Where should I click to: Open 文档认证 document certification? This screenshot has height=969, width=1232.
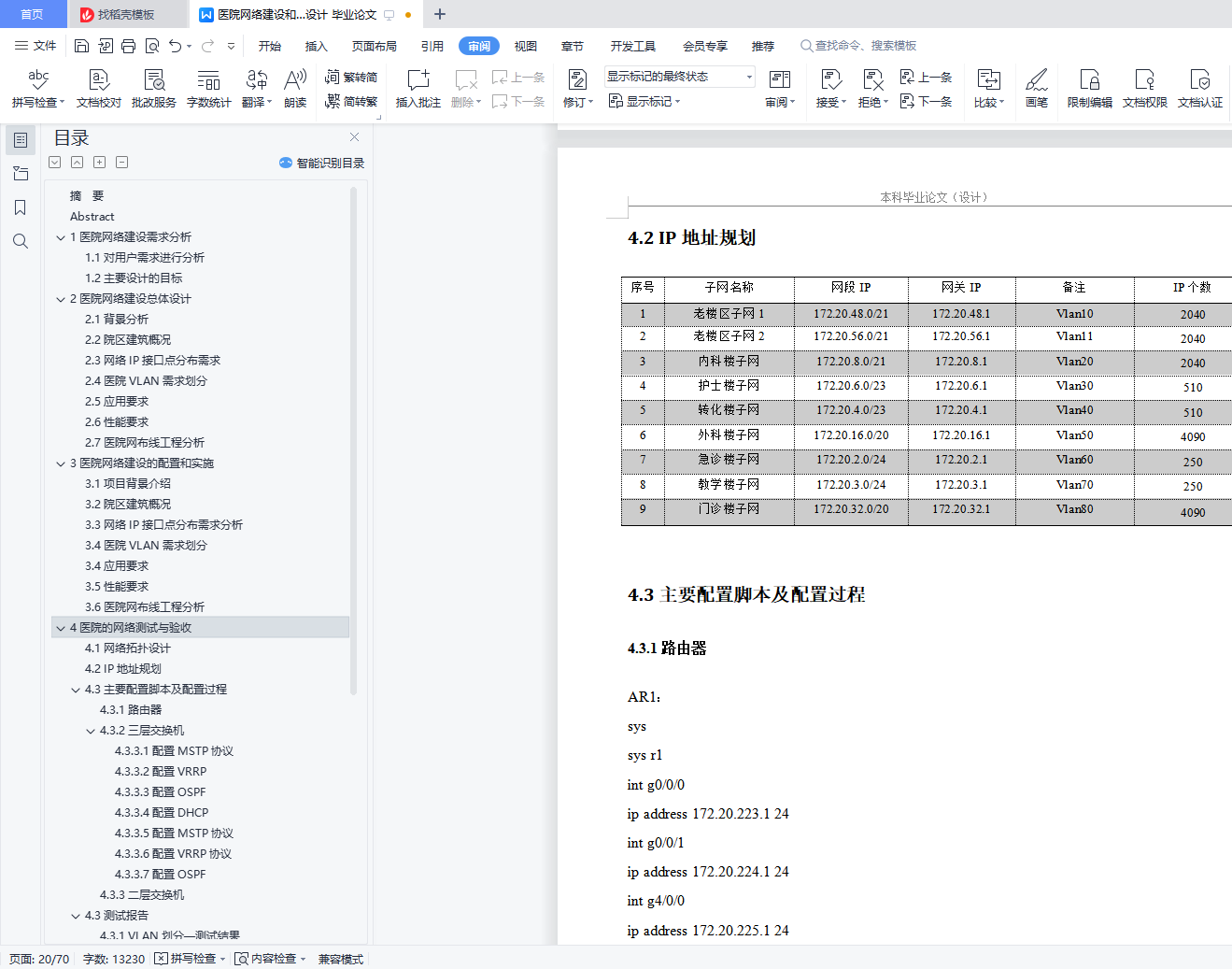pyautogui.click(x=1200, y=89)
